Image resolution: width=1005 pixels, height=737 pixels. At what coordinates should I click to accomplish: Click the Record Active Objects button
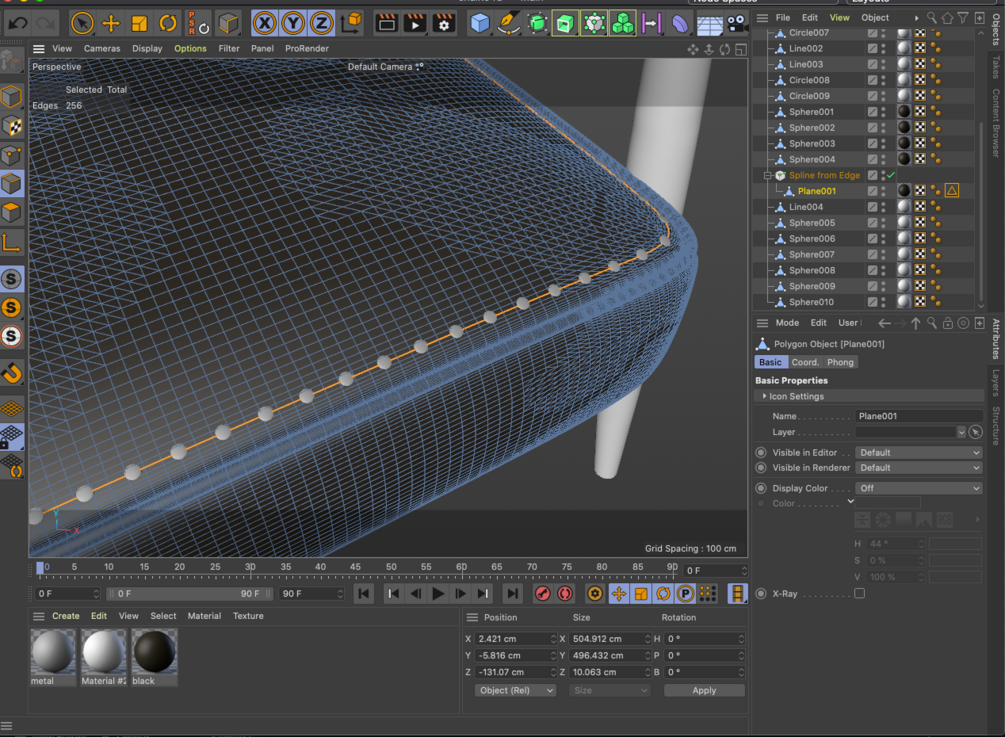pyautogui.click(x=542, y=594)
